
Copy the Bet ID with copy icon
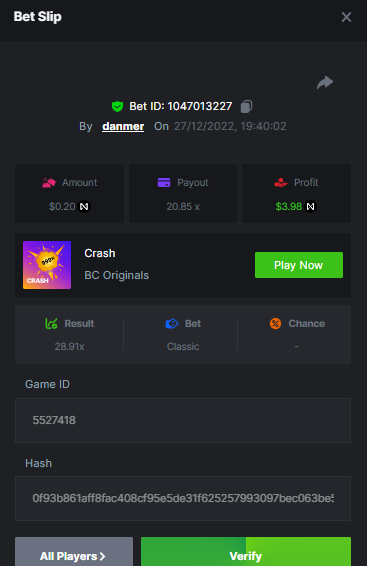click(x=246, y=106)
